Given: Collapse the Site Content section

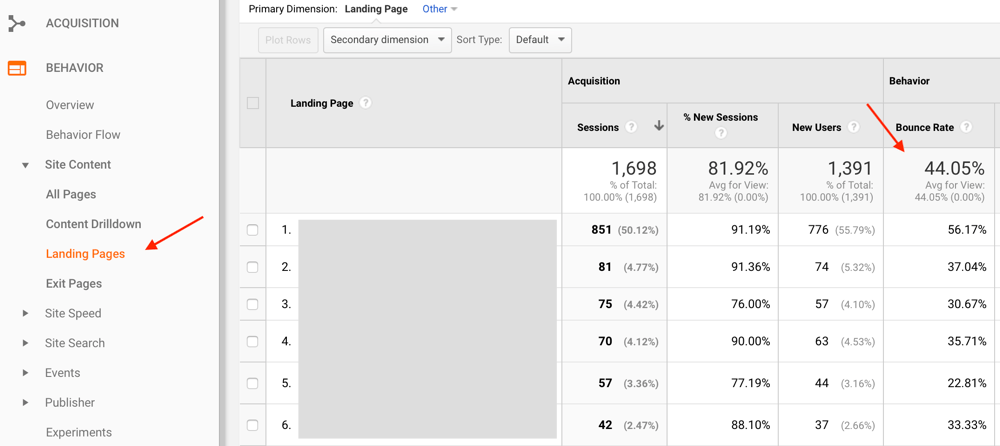Looking at the screenshot, I should click(26, 165).
